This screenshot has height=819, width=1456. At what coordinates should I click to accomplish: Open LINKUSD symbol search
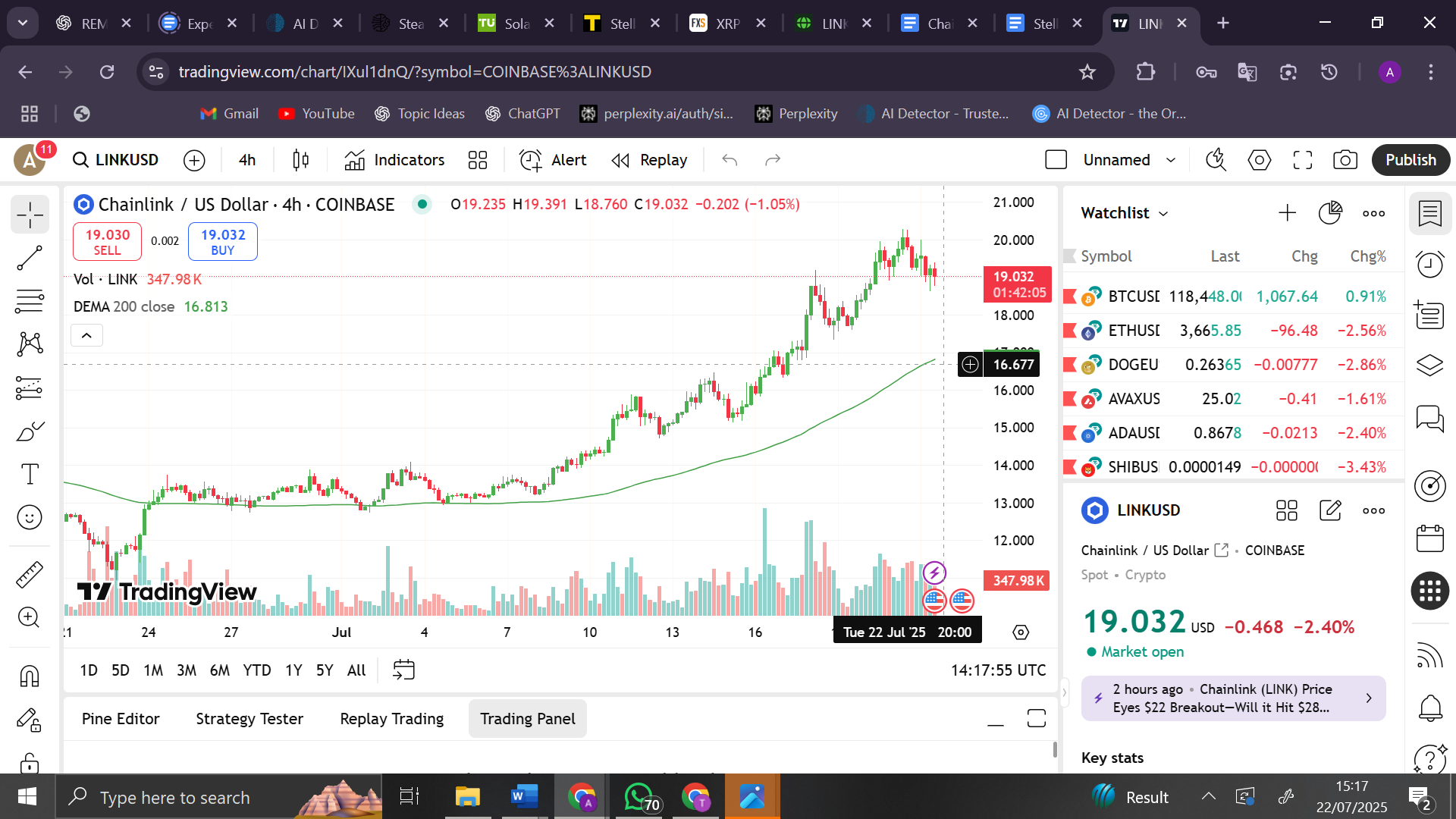click(x=116, y=160)
